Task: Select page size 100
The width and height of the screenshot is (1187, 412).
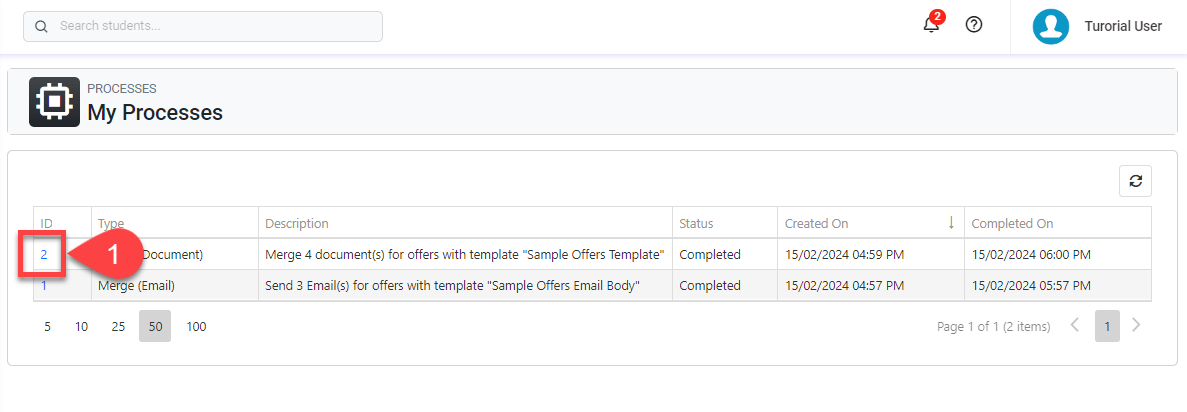Action: tap(196, 326)
